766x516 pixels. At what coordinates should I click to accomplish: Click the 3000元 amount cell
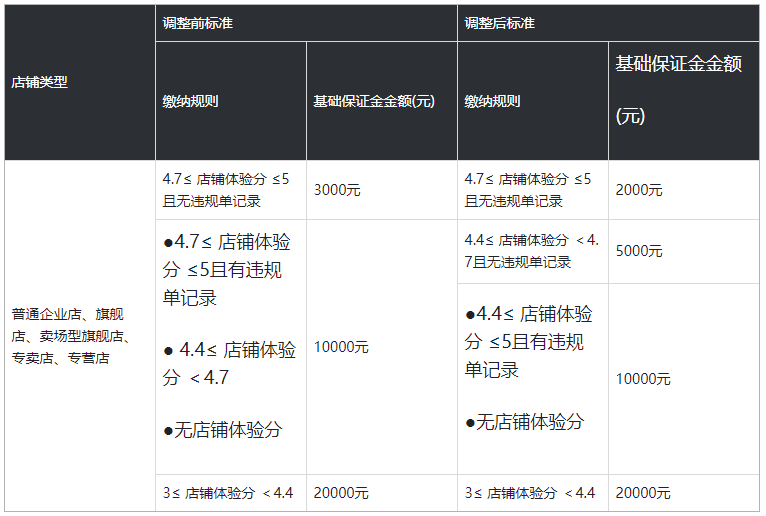pyautogui.click(x=337, y=190)
